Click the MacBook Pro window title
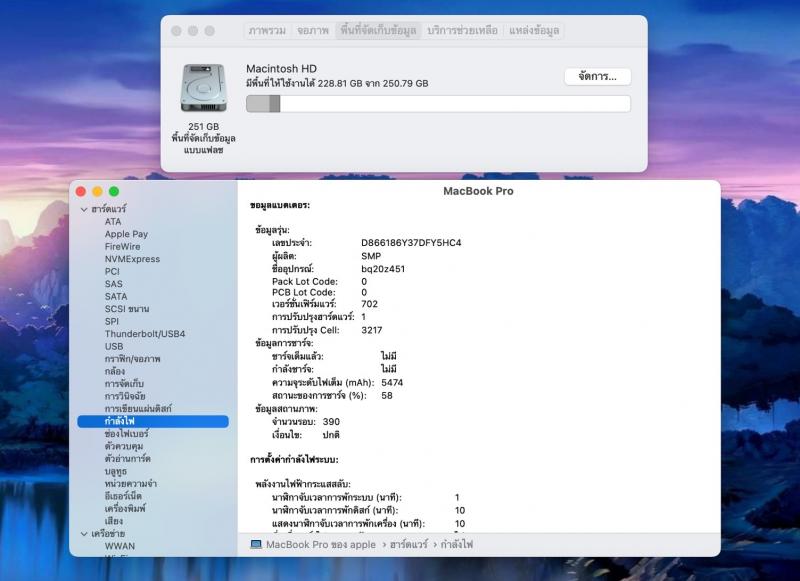This screenshot has height=581, width=800. tap(478, 191)
